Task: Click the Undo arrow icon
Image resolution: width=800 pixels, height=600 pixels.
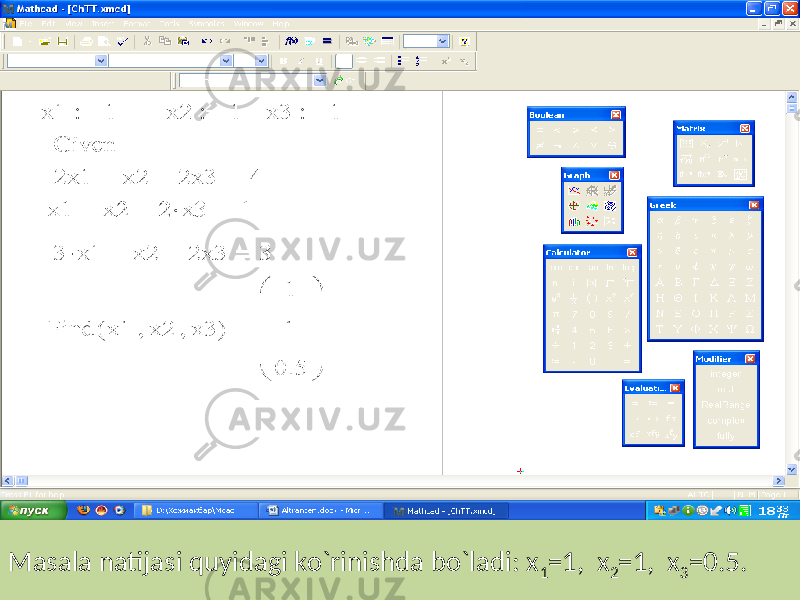Action: point(207,41)
